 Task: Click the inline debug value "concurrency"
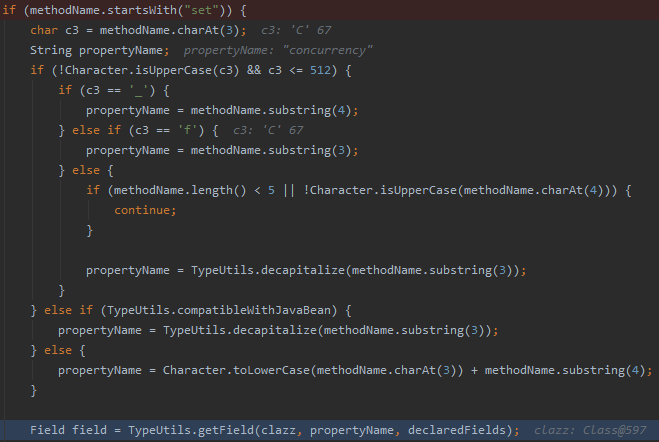click(327, 50)
